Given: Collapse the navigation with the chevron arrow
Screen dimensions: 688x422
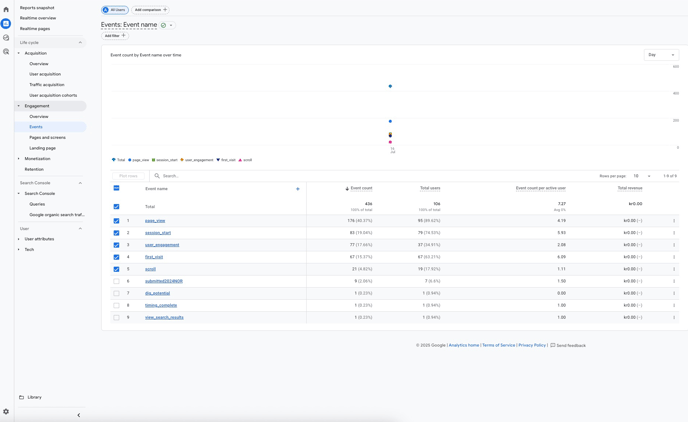Looking at the screenshot, I should pos(79,415).
